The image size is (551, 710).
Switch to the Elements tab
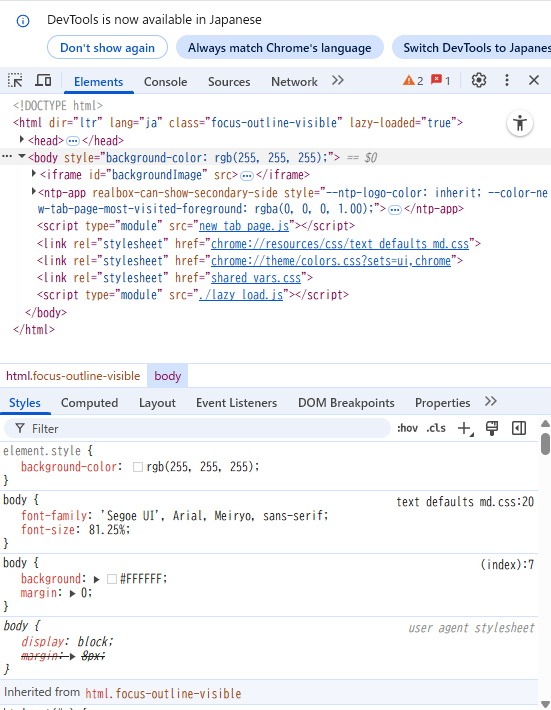pos(98,82)
